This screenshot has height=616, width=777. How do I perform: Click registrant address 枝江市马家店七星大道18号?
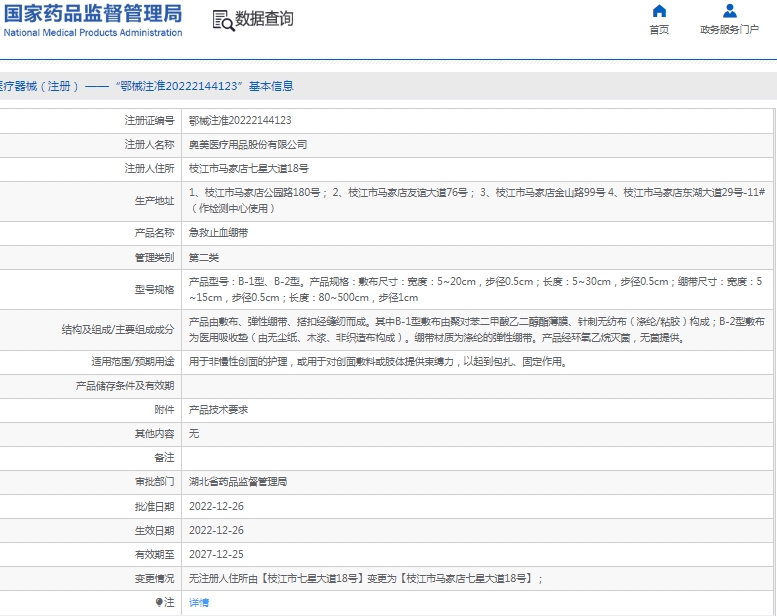(x=249, y=168)
